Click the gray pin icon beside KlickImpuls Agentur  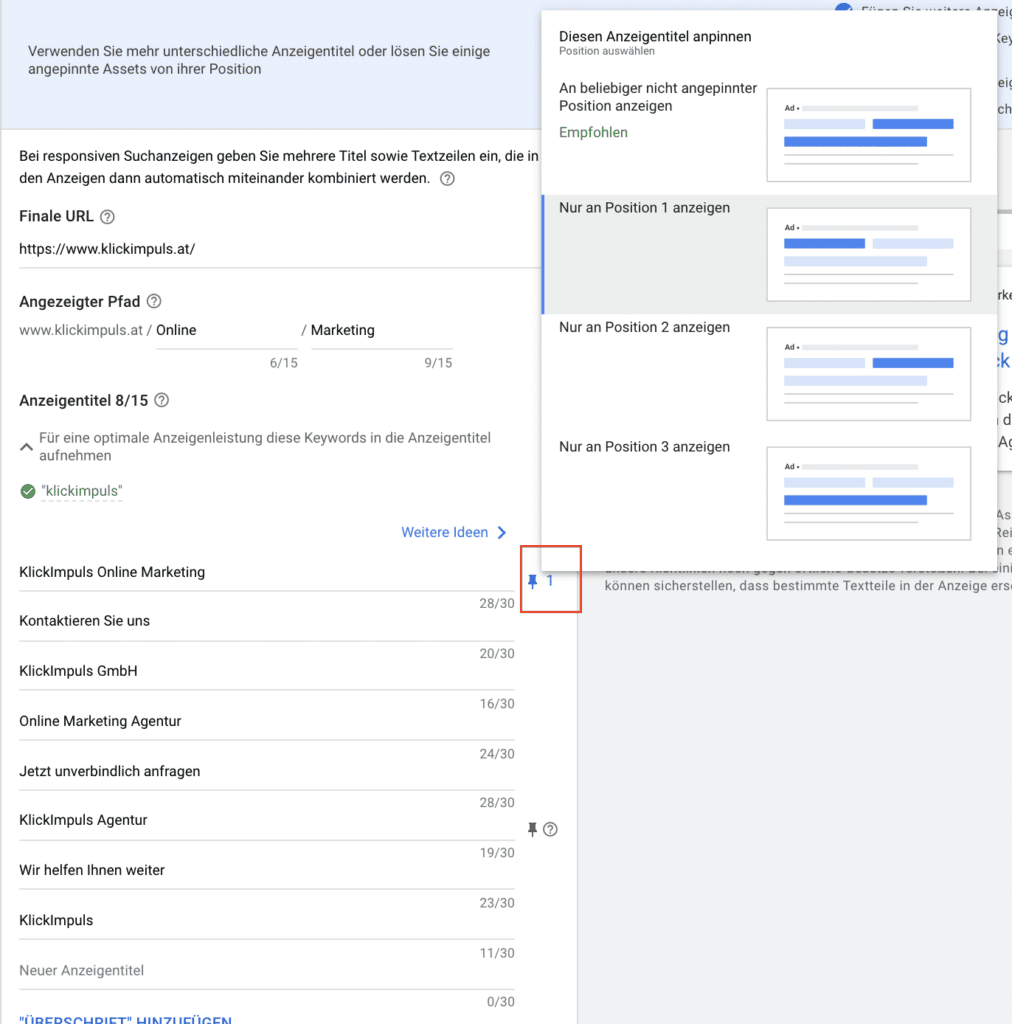(533, 829)
